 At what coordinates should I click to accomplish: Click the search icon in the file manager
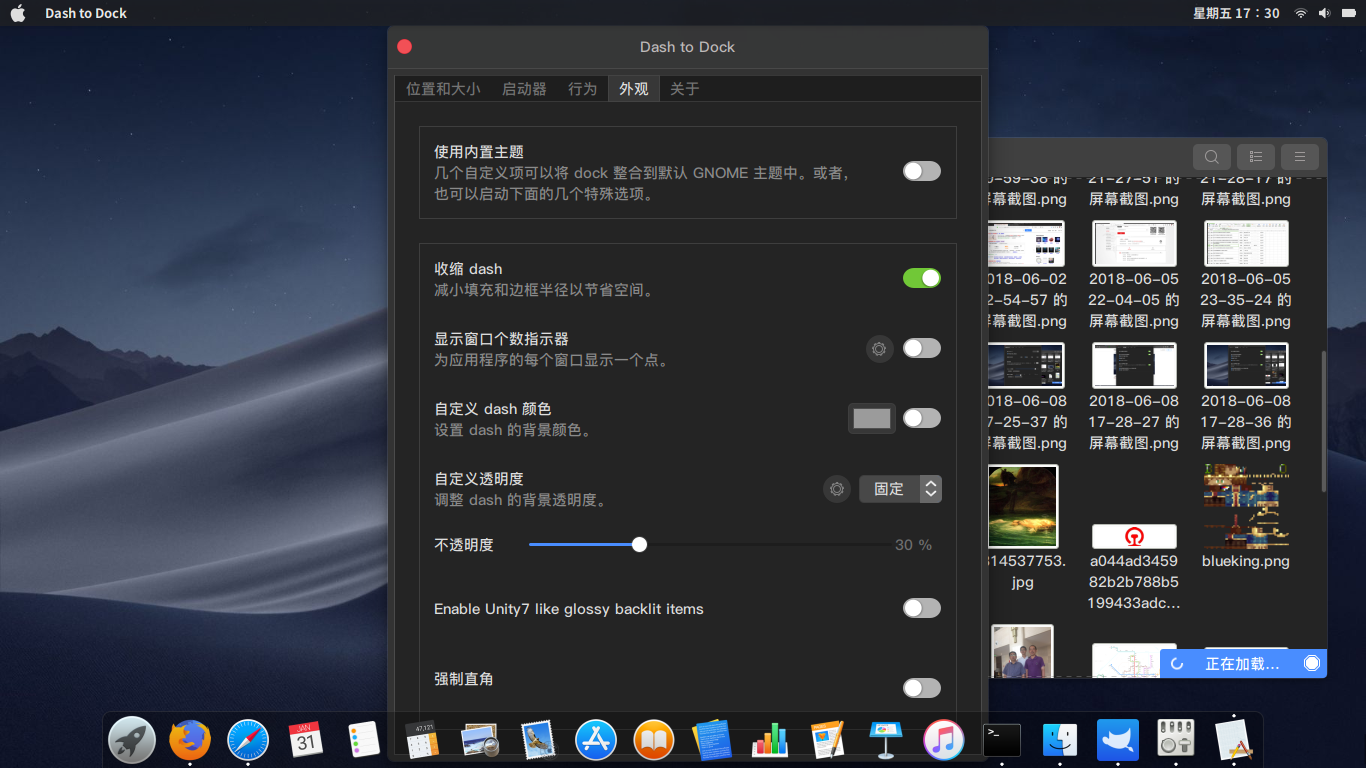[x=1211, y=157]
